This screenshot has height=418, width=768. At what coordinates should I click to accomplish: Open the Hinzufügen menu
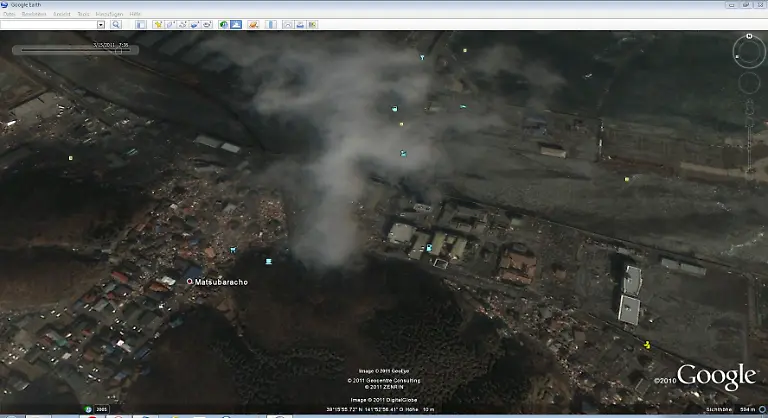point(109,14)
